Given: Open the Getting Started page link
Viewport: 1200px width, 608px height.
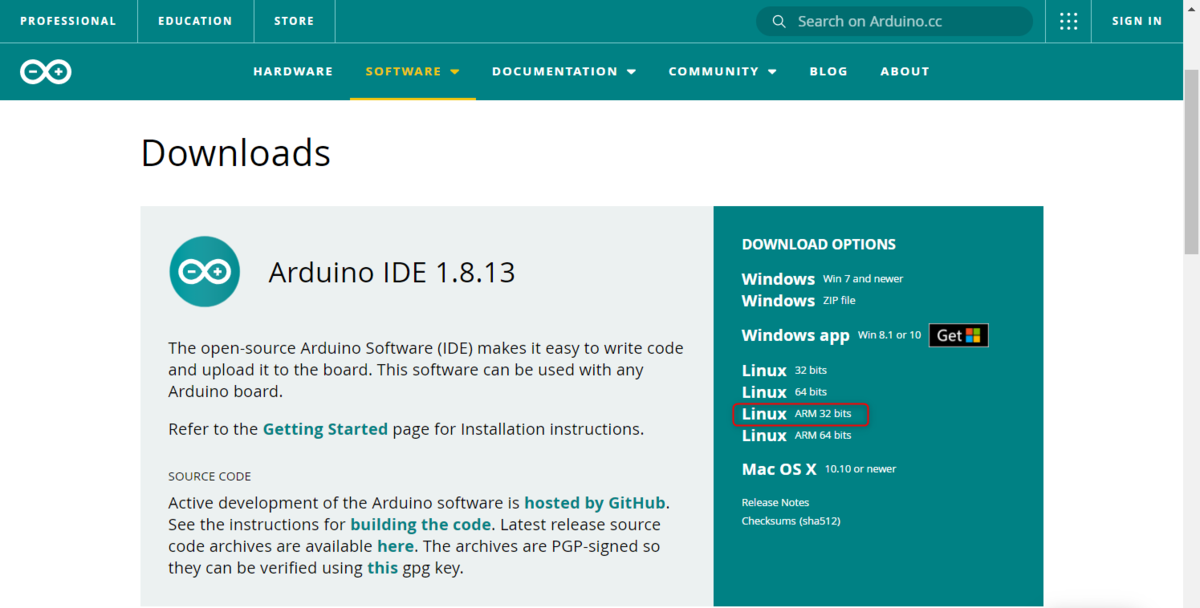Looking at the screenshot, I should (x=325, y=429).
